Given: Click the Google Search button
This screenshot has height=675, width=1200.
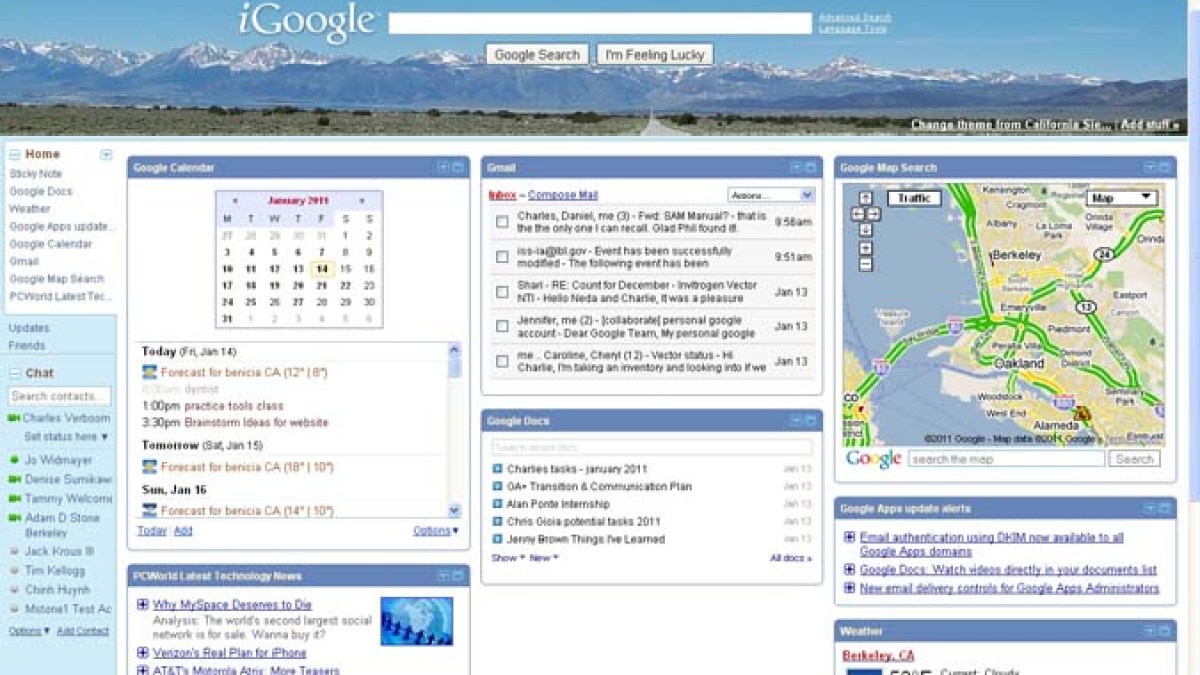Looking at the screenshot, I should click(537, 55).
